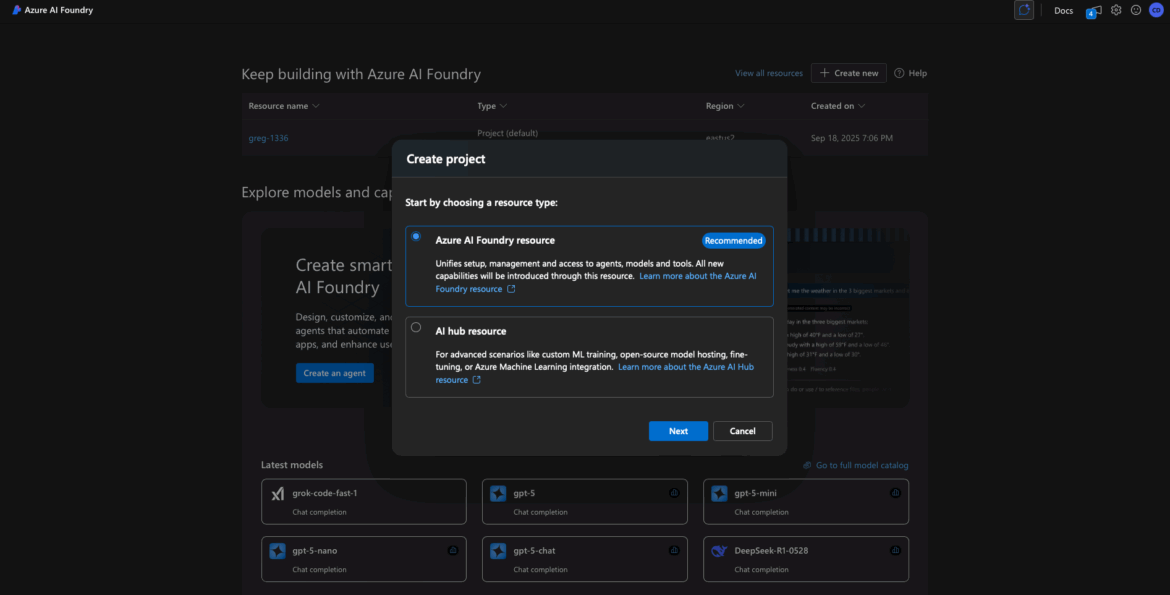
Task: Open the announcements megaphone with badge 4
Action: pyautogui.click(x=1093, y=11)
